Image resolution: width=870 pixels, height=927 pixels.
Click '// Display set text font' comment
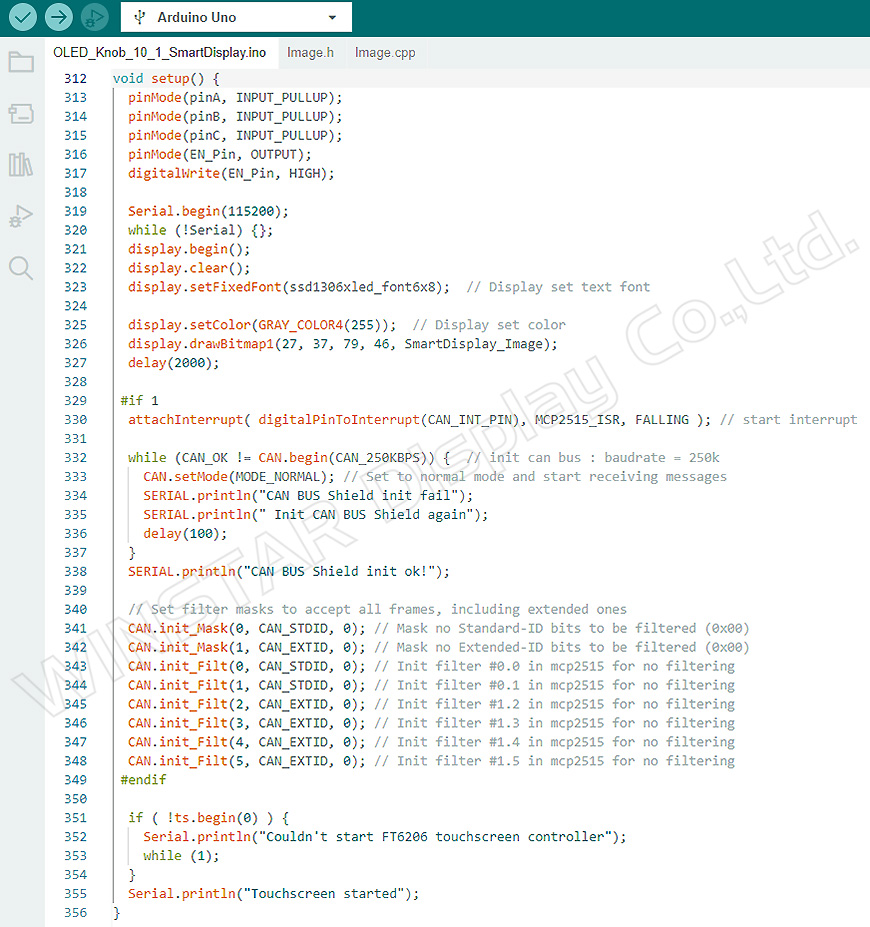tap(558, 287)
